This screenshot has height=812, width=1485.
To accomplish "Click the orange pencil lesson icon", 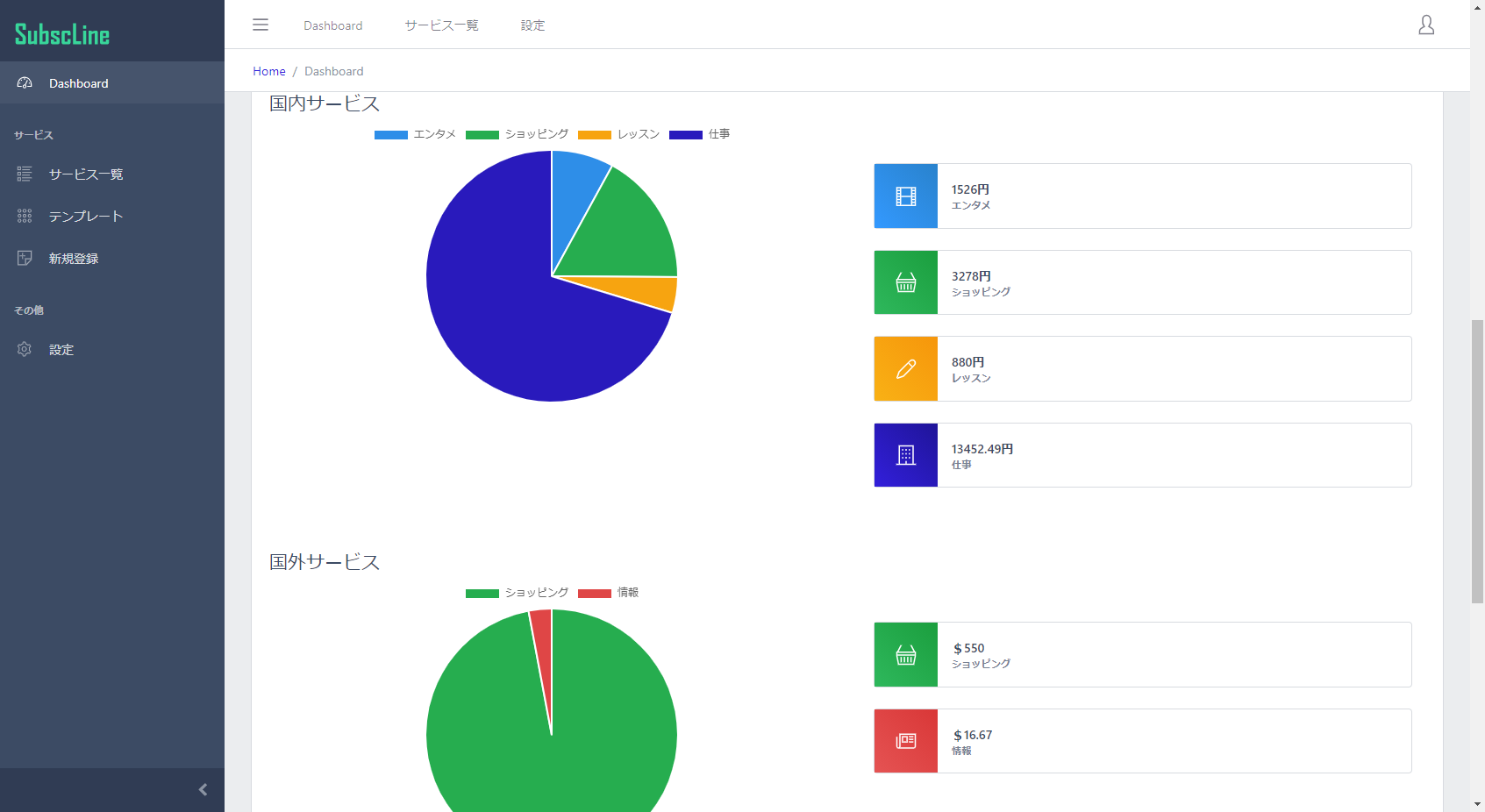I will click(x=906, y=369).
